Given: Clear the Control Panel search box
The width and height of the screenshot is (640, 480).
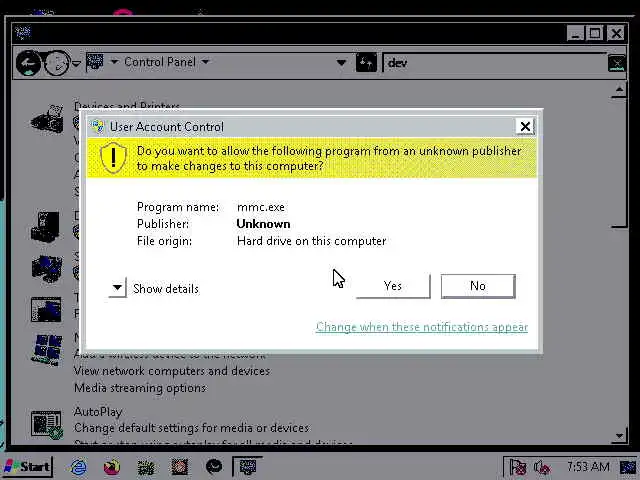Looking at the screenshot, I should [x=617, y=63].
